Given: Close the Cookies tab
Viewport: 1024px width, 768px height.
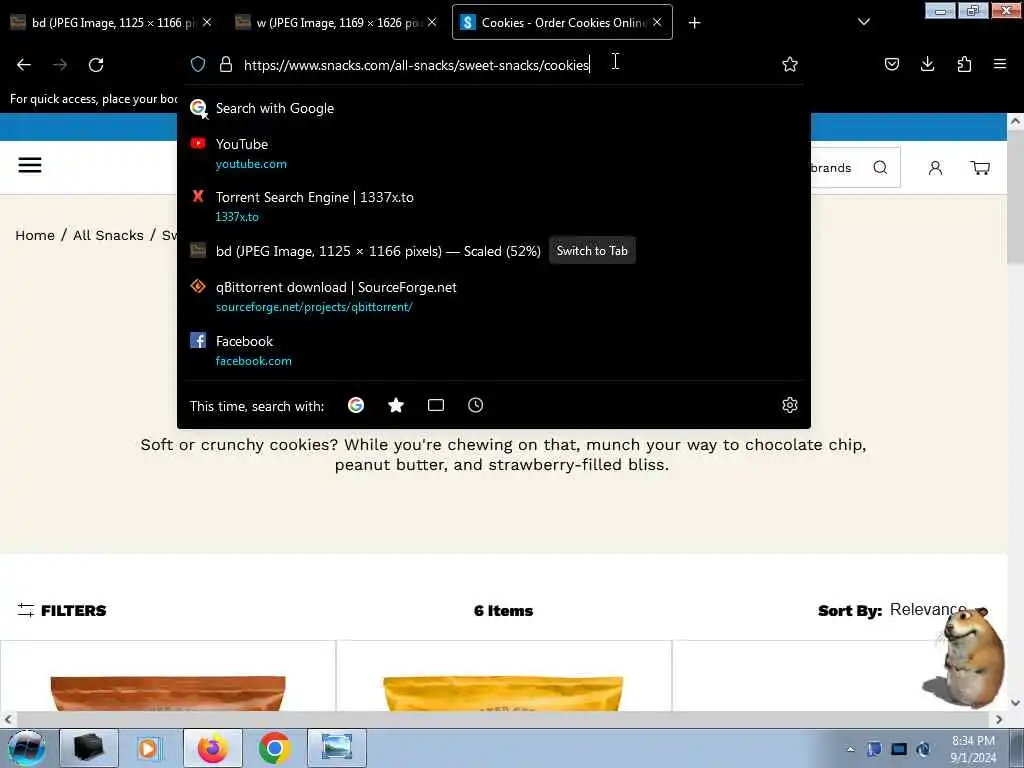Looking at the screenshot, I should [x=657, y=22].
